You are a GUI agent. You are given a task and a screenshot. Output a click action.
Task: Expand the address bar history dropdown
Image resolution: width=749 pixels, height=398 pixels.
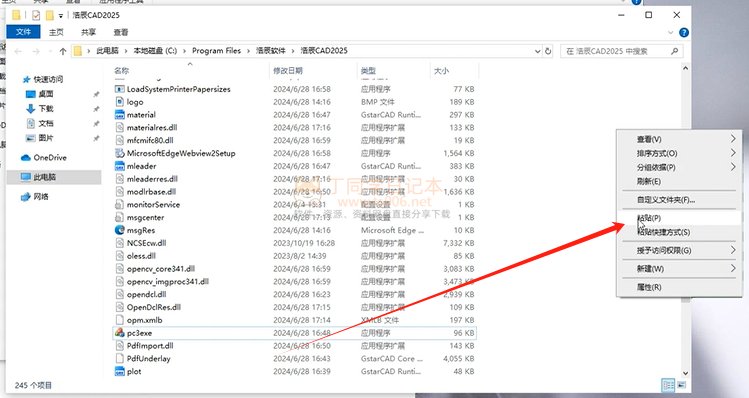coord(537,51)
